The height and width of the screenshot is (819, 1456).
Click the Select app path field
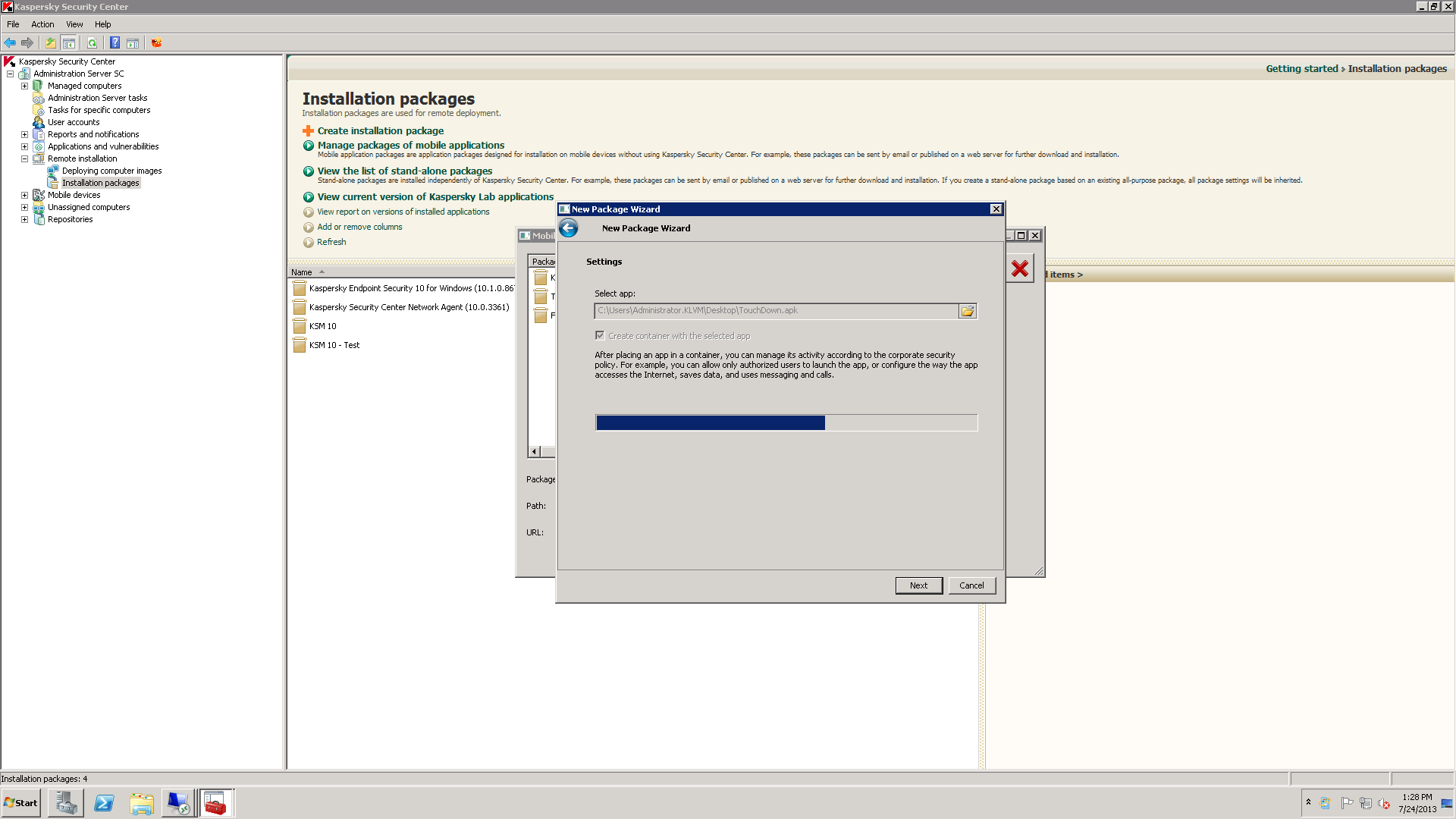coord(777,311)
